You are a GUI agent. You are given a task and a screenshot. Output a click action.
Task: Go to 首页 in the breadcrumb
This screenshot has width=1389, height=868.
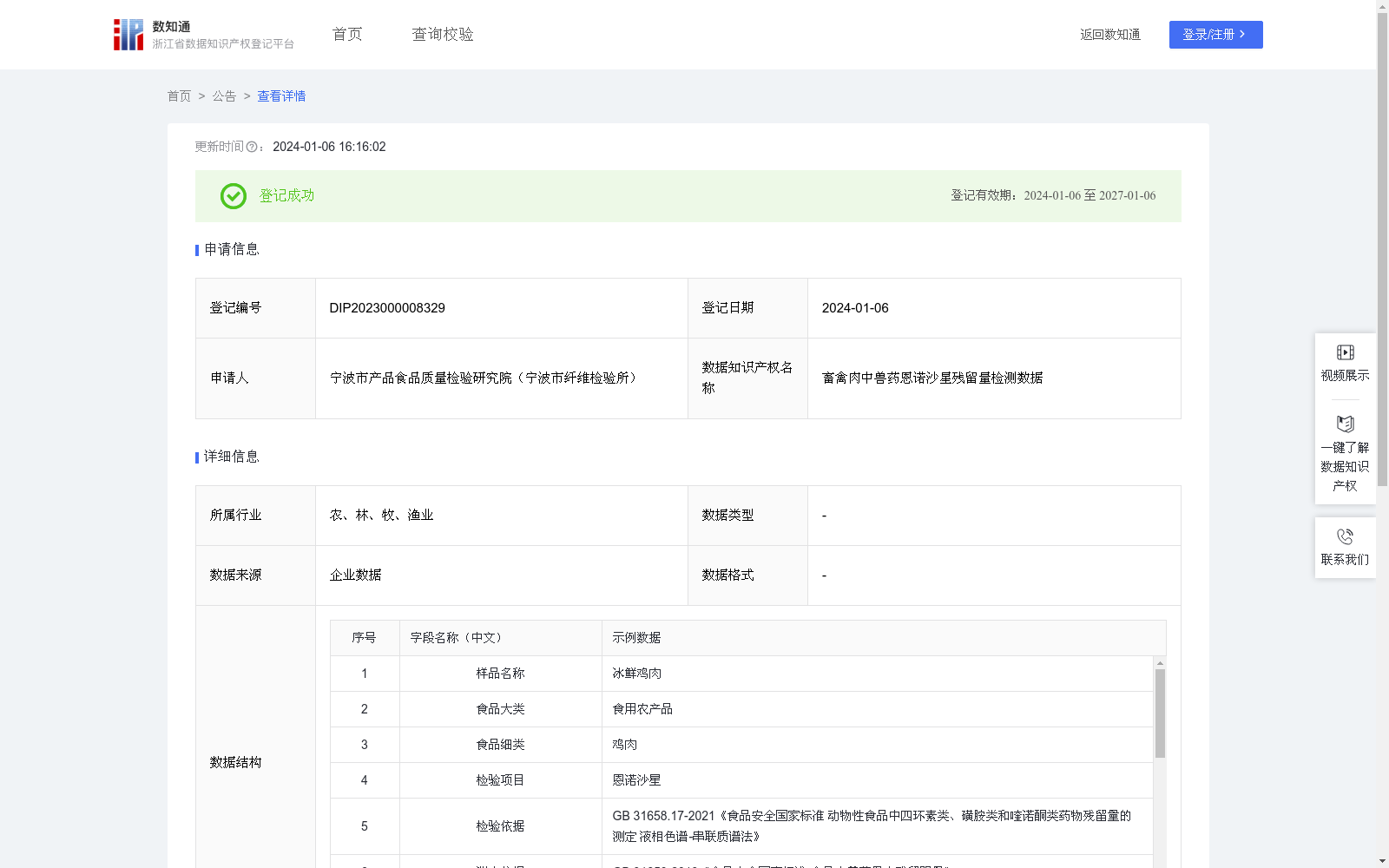tap(179, 96)
